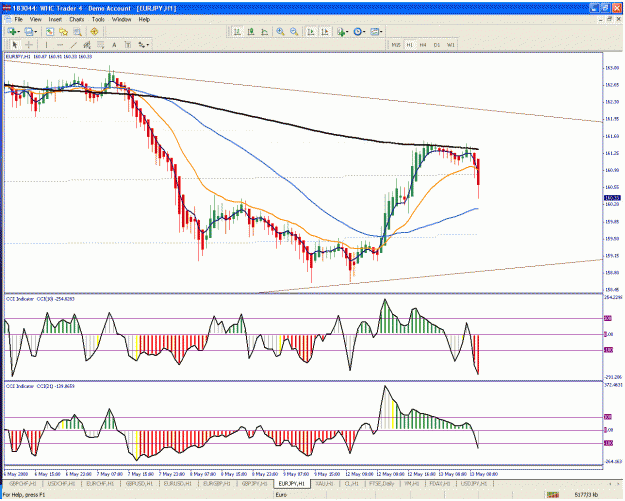Open a new chart with the green plus icon

tap(12, 31)
